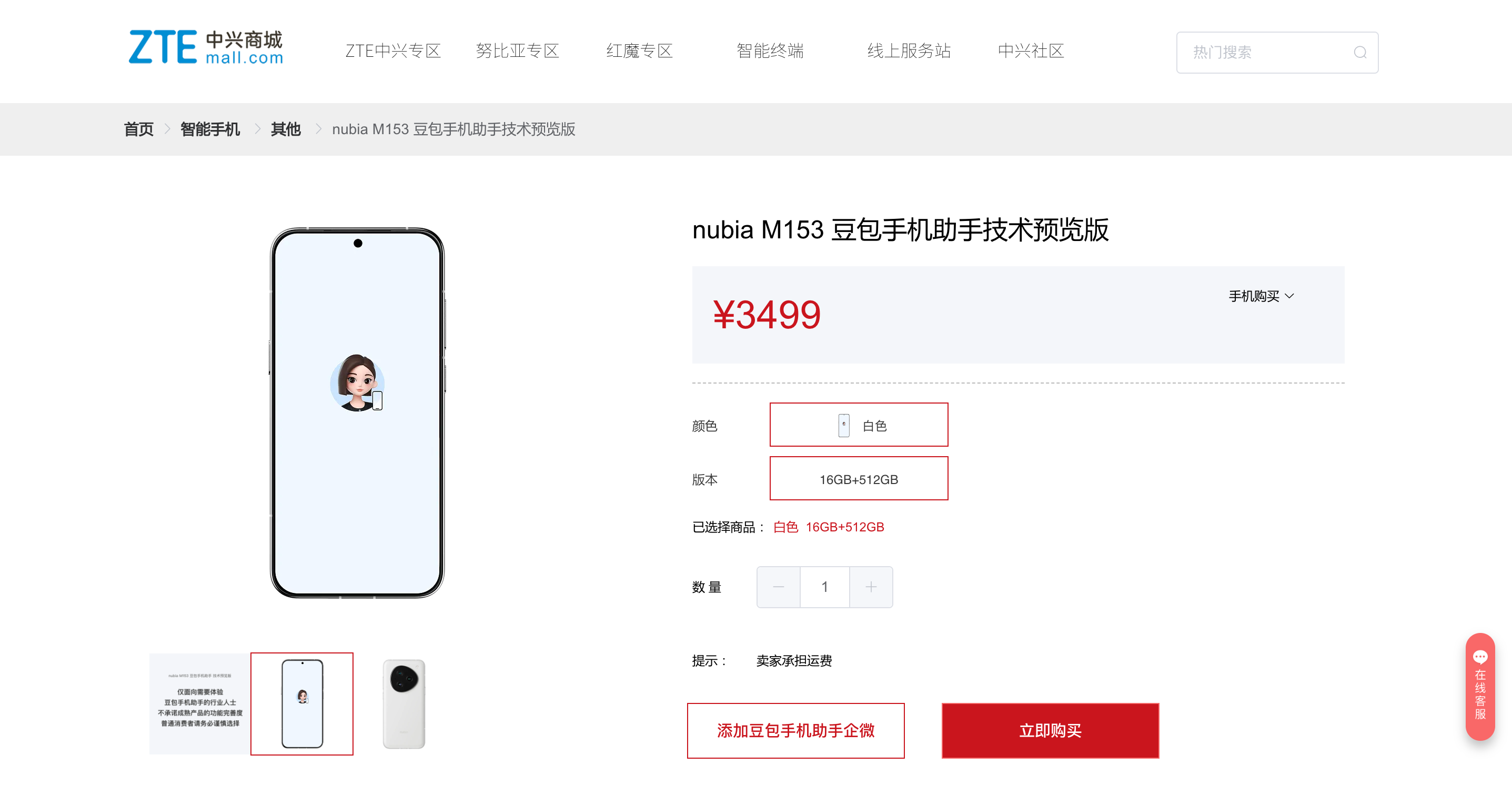Open the online customer service chat
Image resolution: width=1512 pixels, height=785 pixels.
(1480, 686)
